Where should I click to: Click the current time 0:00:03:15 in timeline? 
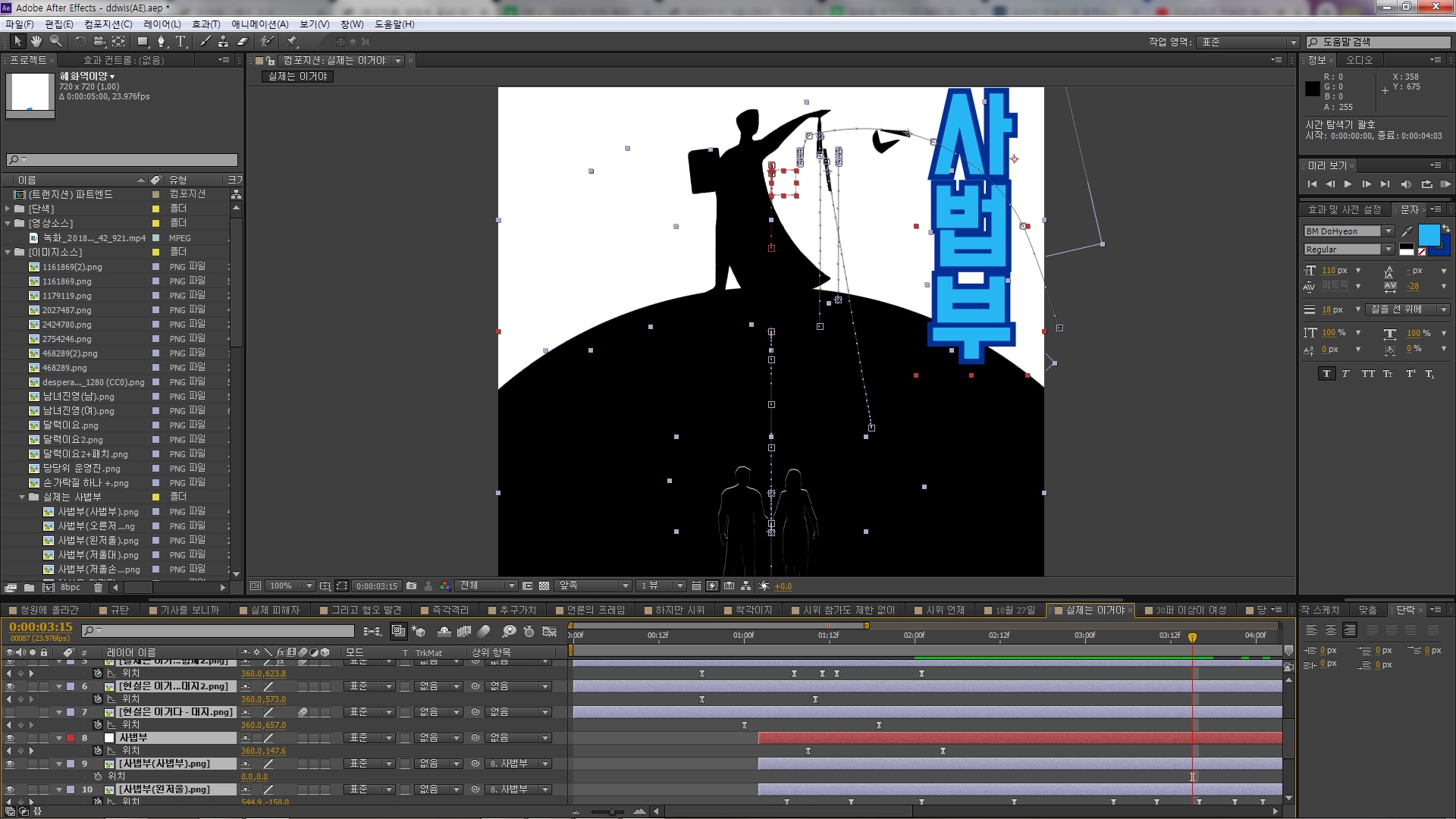pos(41,627)
